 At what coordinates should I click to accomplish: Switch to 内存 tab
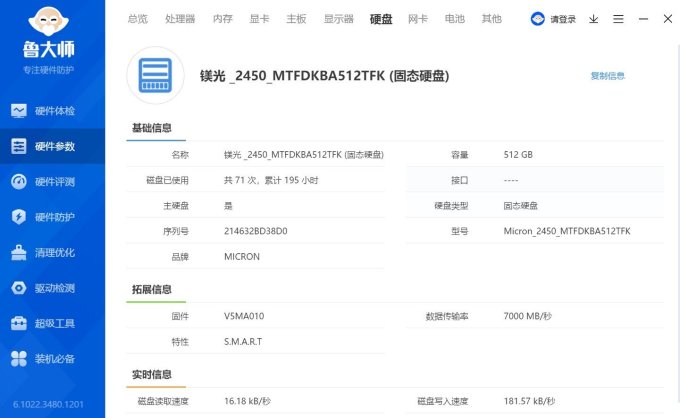click(x=223, y=19)
